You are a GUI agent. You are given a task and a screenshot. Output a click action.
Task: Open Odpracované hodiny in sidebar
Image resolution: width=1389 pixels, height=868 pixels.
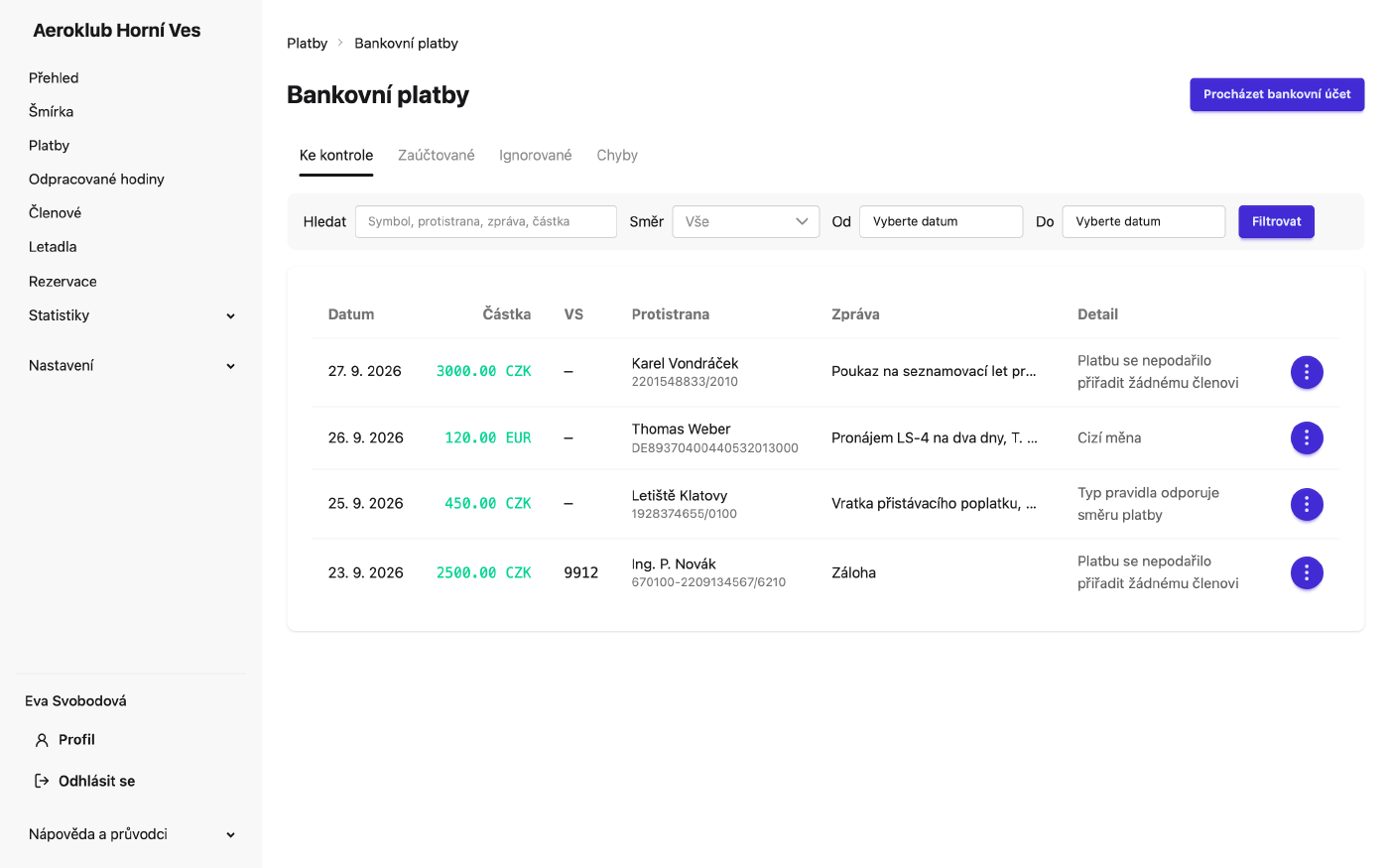96,179
